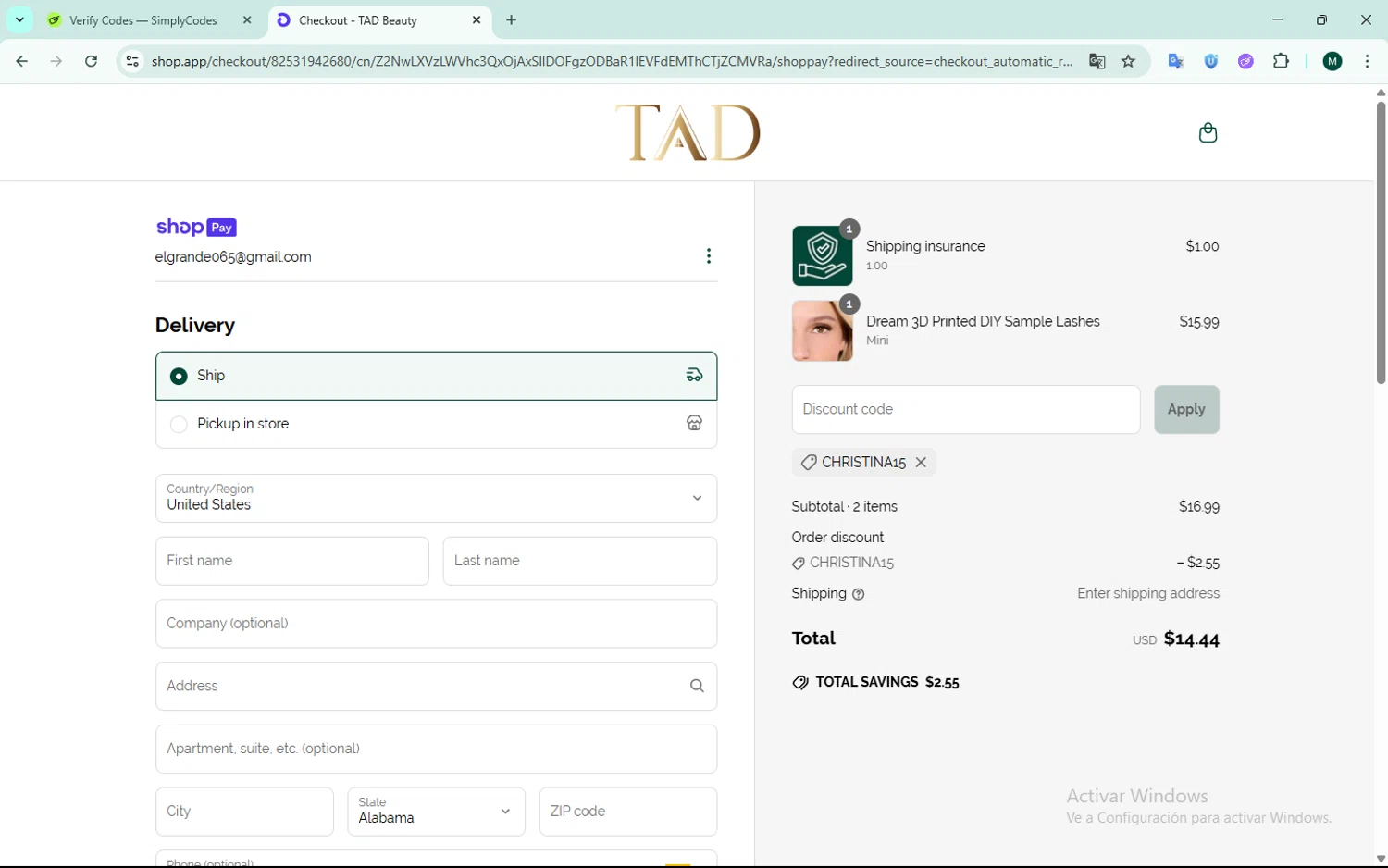Focus the ZIP code field
This screenshot has width=1388, height=868.
point(628,812)
